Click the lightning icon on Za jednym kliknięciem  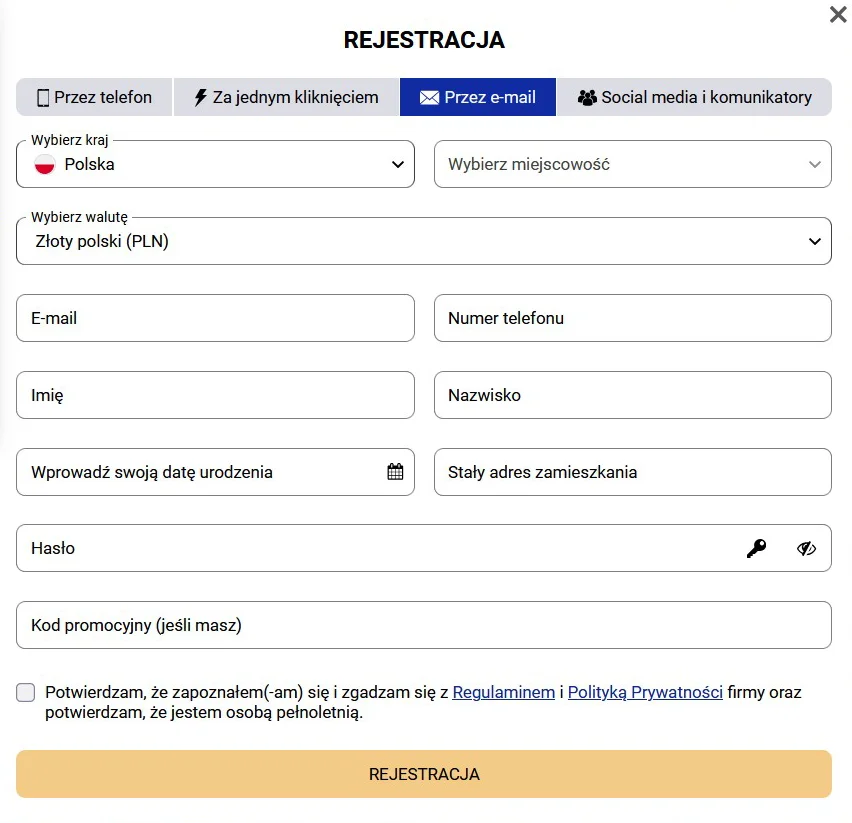(199, 97)
